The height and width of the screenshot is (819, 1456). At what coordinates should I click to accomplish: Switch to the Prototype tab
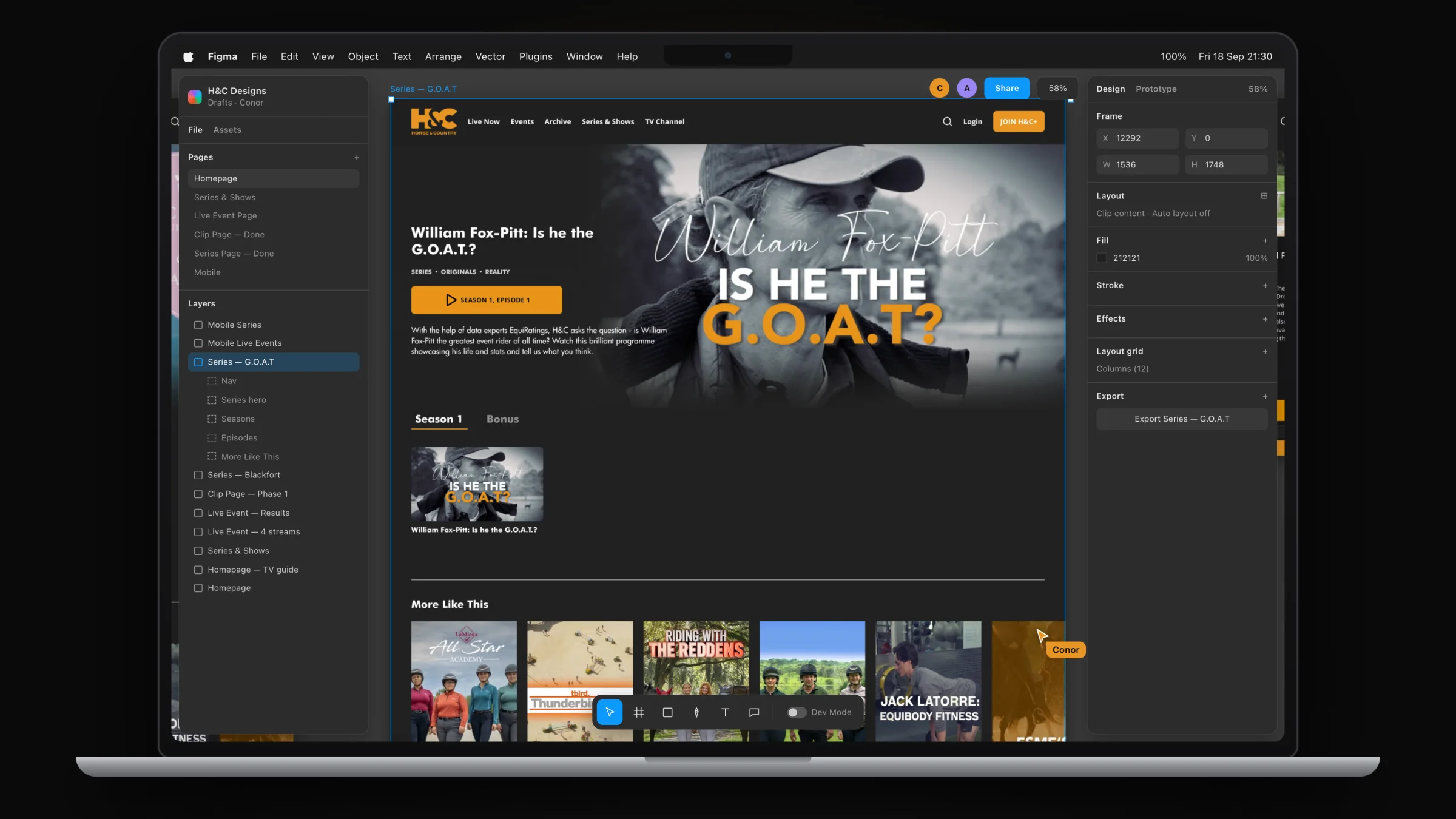coord(1156,89)
